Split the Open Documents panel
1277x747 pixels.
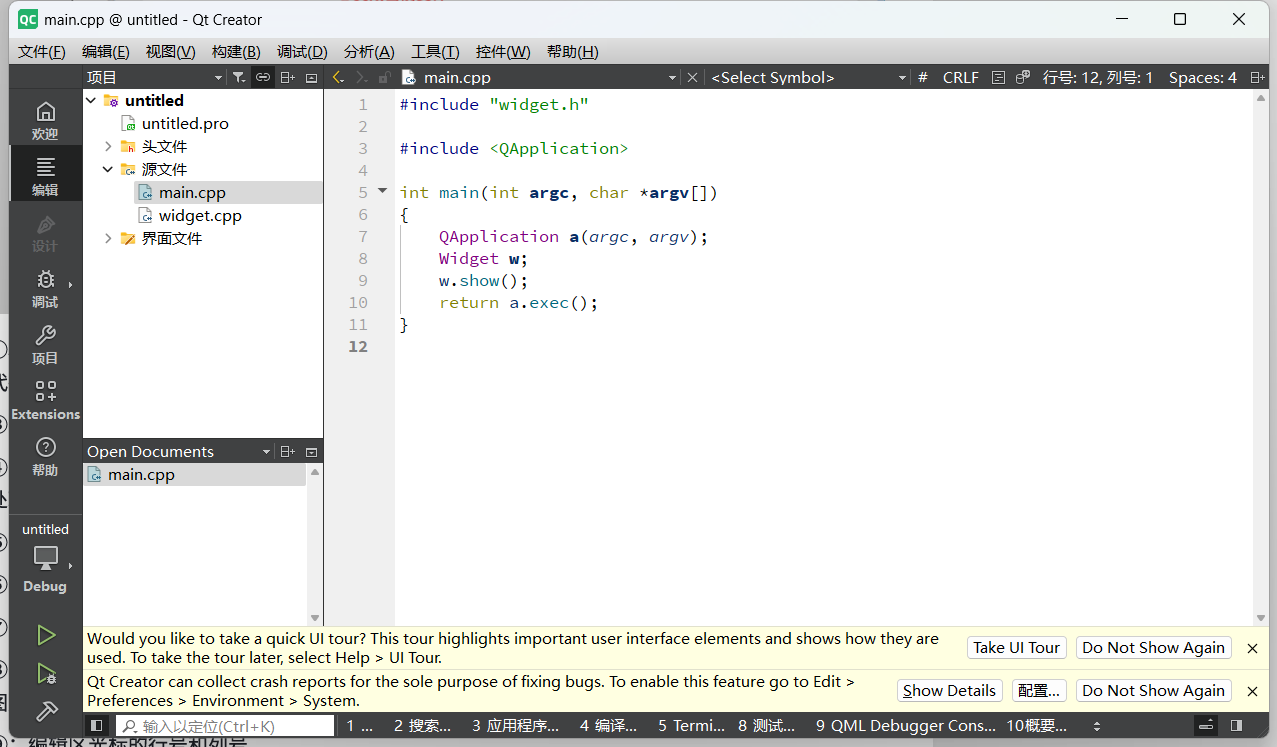pyautogui.click(x=287, y=452)
